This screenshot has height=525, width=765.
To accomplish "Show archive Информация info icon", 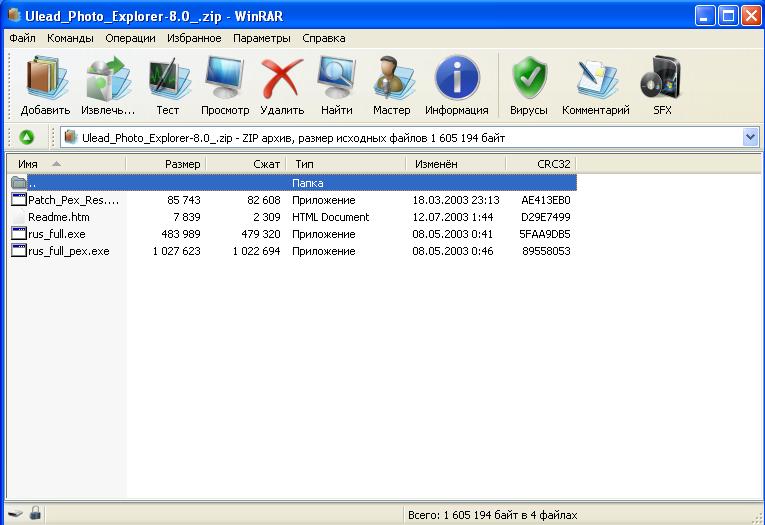I will pos(457,78).
